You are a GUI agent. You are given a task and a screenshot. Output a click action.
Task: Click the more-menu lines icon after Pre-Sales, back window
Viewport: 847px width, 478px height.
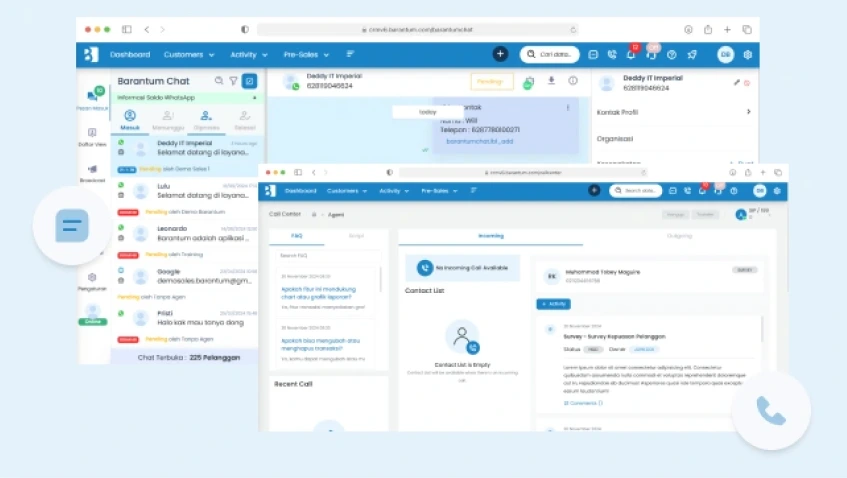pos(350,54)
